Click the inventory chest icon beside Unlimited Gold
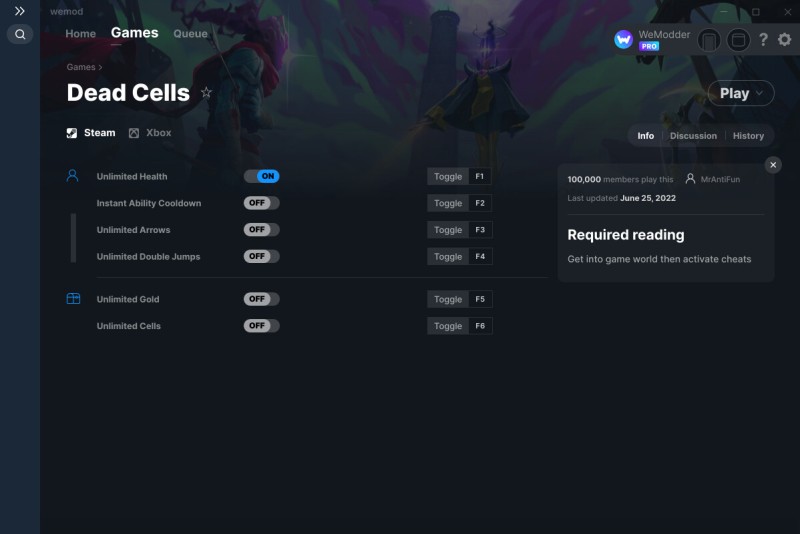800x534 pixels. (73, 298)
